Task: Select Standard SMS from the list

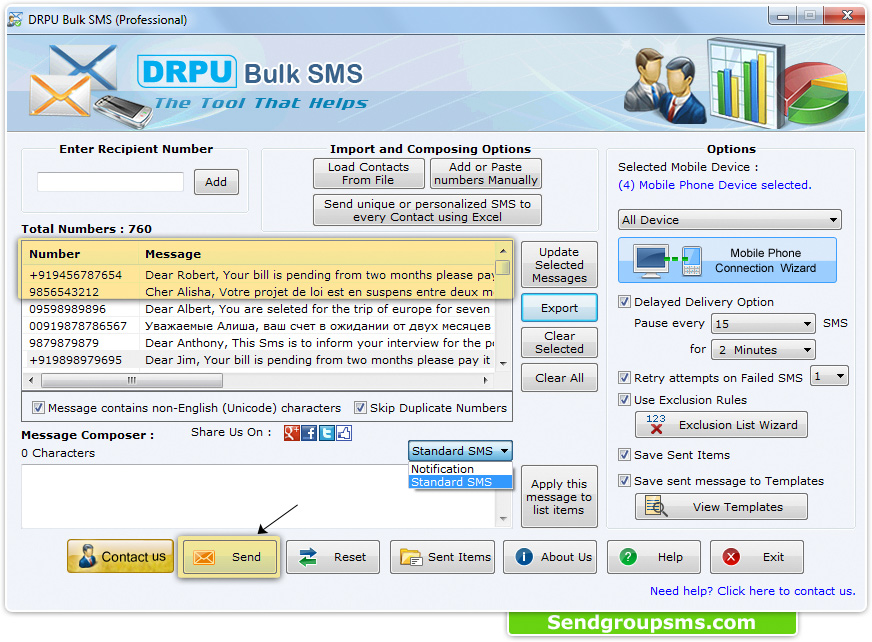Action: tap(450, 481)
